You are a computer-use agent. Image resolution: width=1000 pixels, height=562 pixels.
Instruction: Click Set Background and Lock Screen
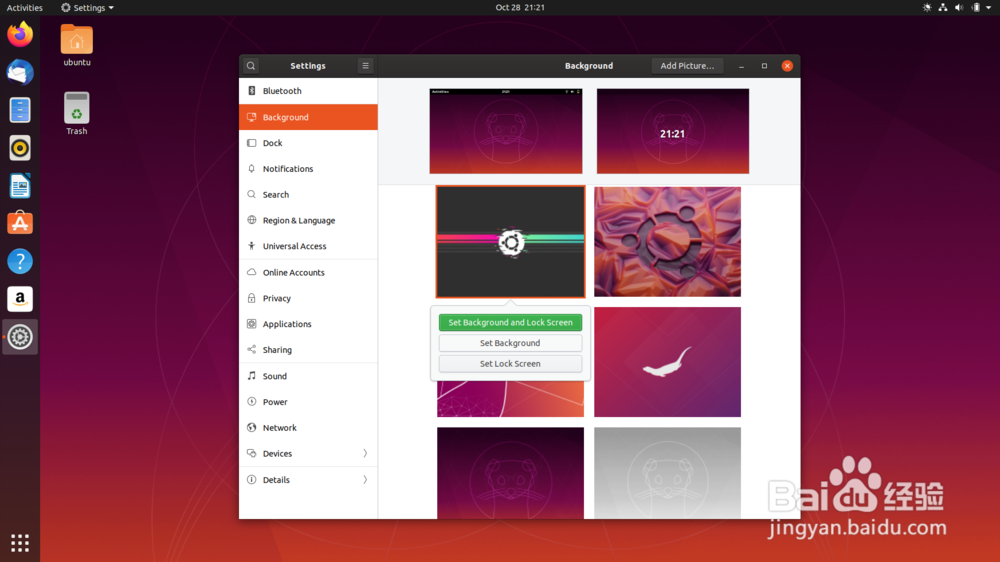click(x=510, y=322)
